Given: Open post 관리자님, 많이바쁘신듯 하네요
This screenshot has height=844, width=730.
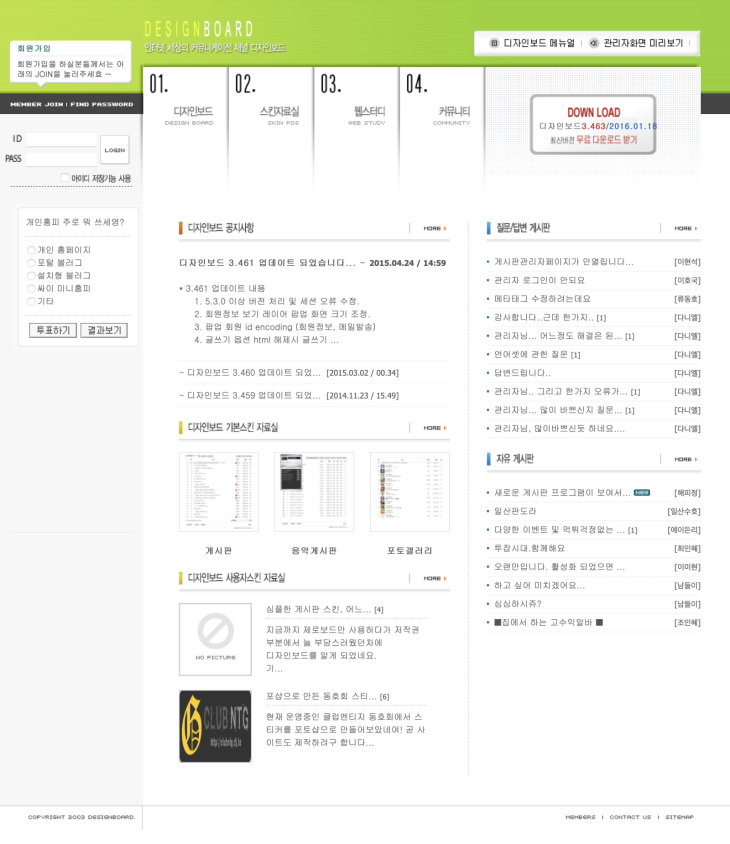Looking at the screenshot, I should point(559,429).
